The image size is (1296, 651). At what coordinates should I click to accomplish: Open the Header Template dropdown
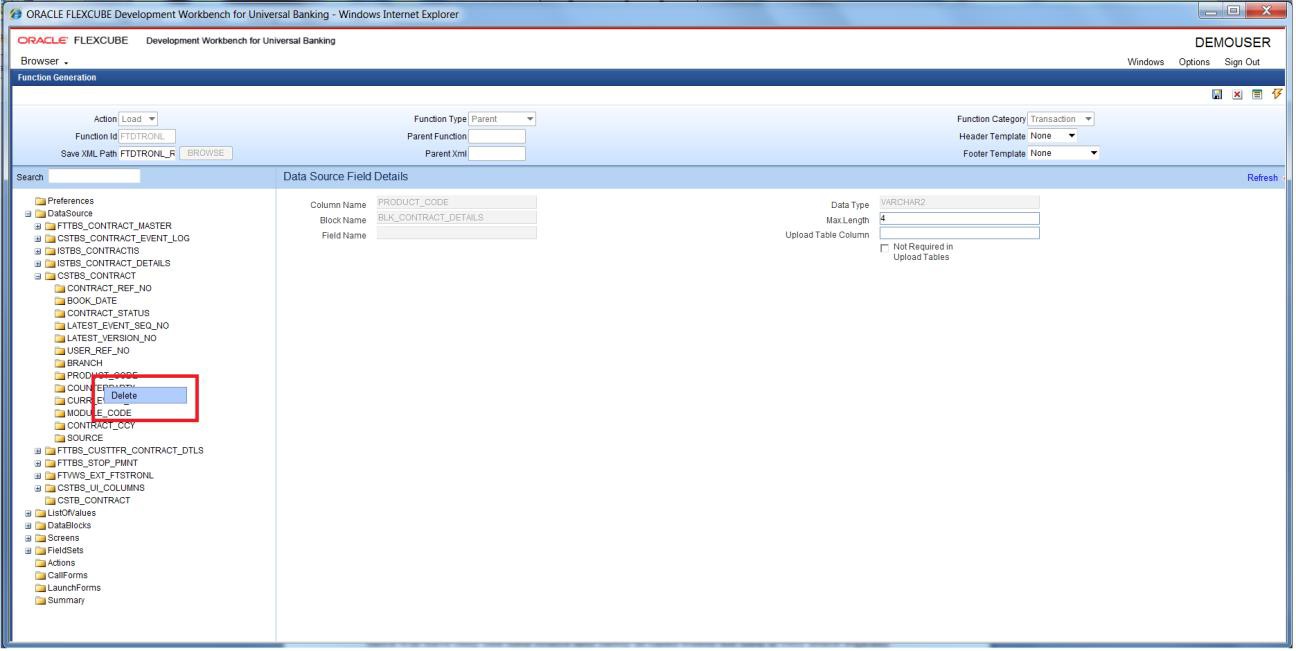[1053, 136]
